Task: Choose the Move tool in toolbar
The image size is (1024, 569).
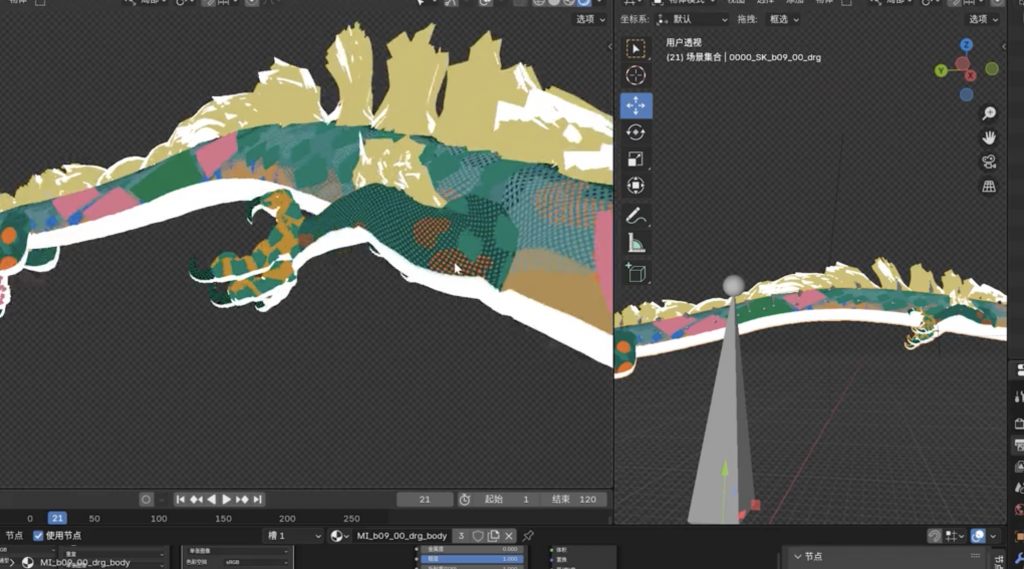Action: pos(635,105)
